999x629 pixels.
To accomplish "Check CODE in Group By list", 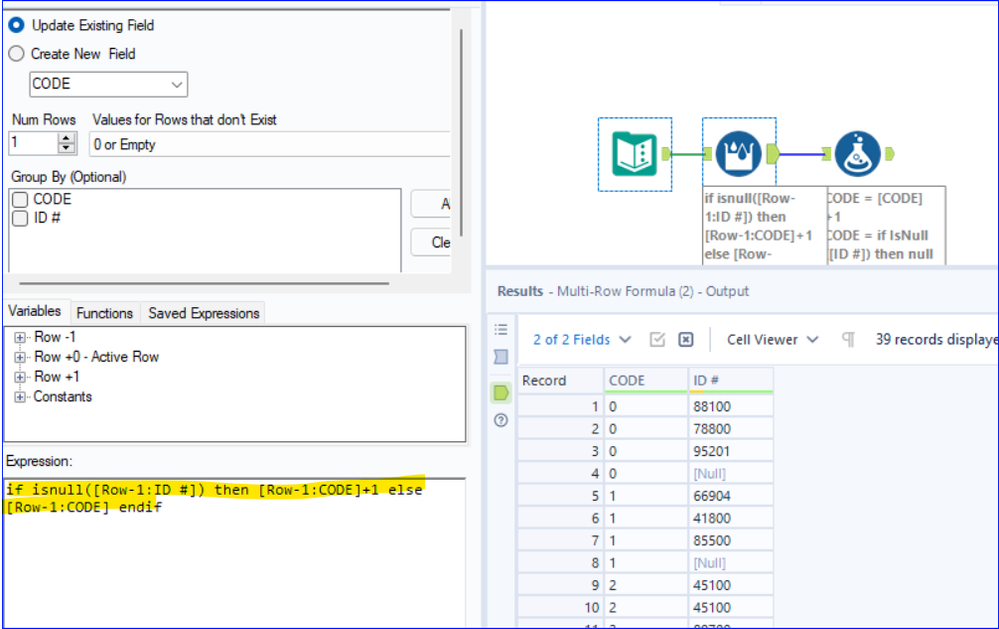I will (20, 199).
